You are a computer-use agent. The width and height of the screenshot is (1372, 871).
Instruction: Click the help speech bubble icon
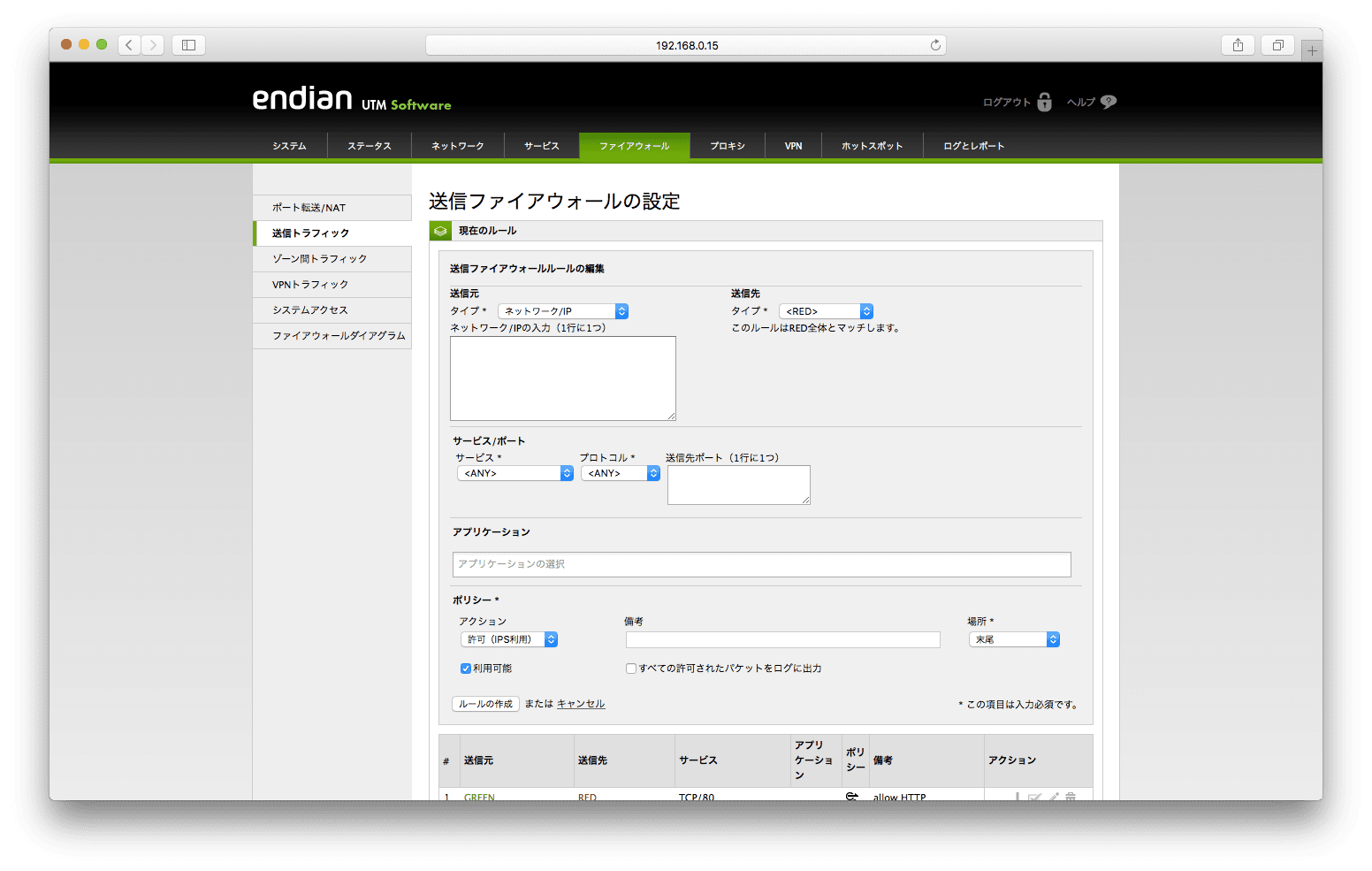(1109, 102)
